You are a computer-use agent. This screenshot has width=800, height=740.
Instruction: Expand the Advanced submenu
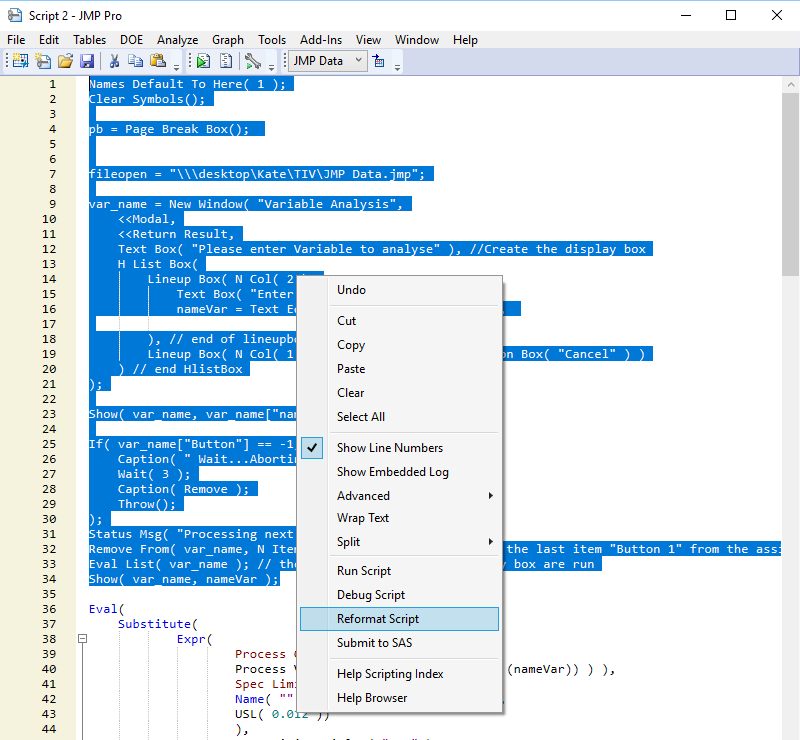[399, 496]
